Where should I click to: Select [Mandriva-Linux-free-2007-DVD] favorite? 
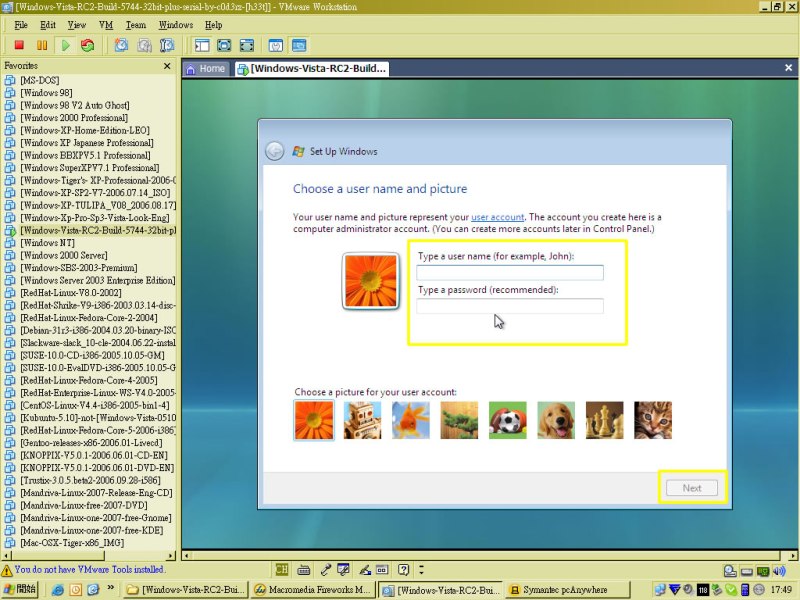84,505
